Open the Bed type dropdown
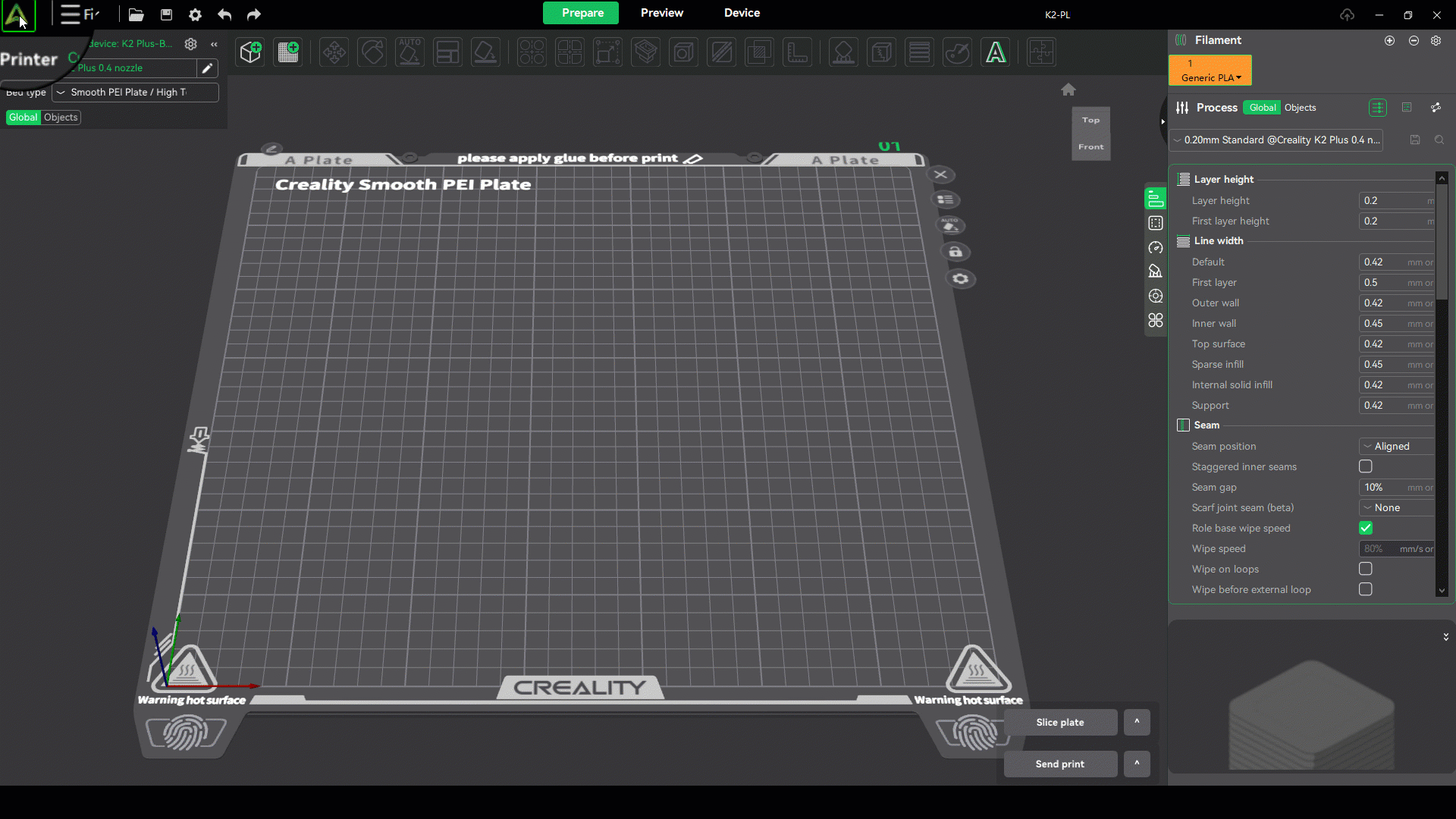 click(135, 93)
